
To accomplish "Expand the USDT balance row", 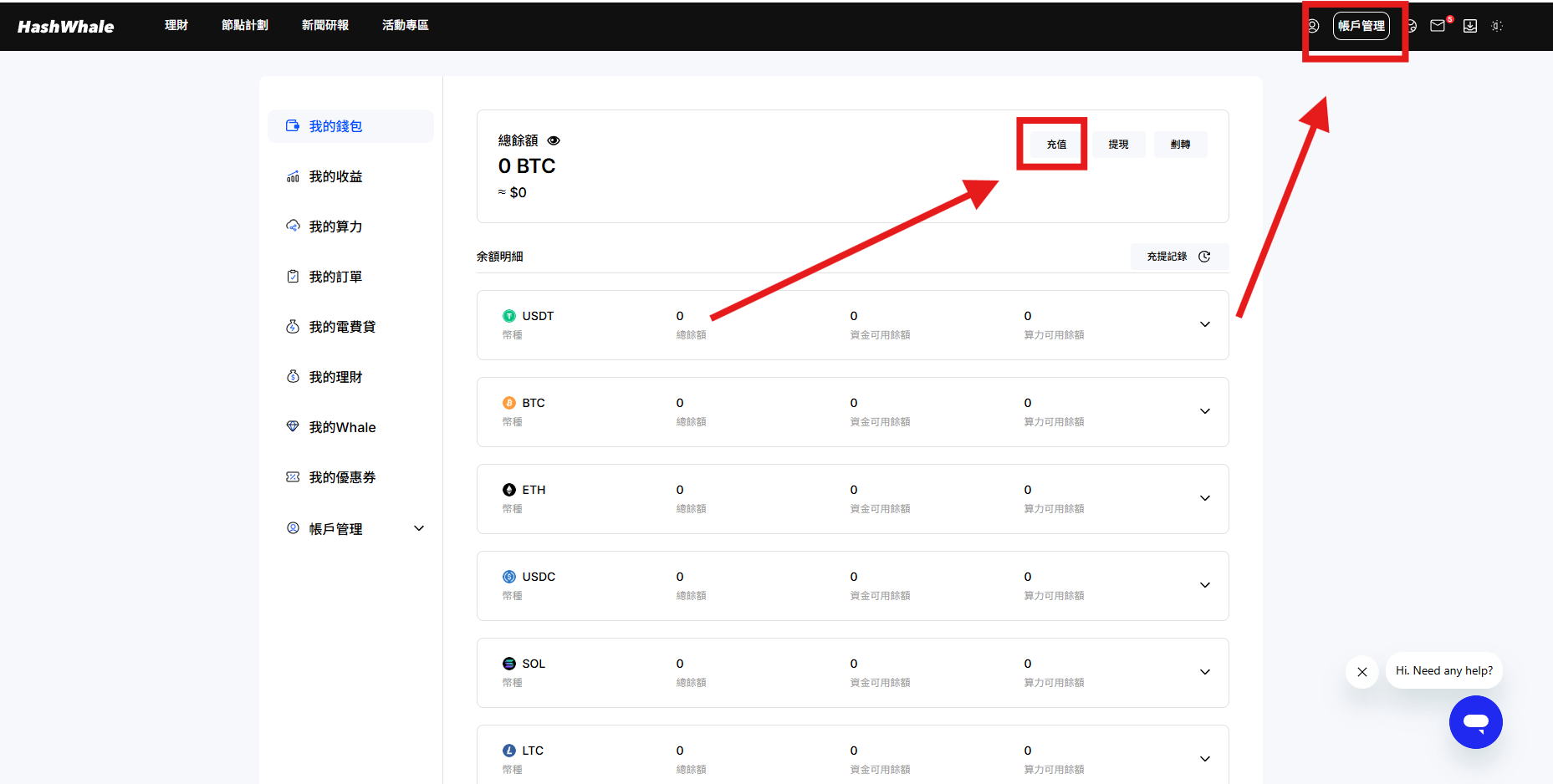I will pyautogui.click(x=1205, y=324).
